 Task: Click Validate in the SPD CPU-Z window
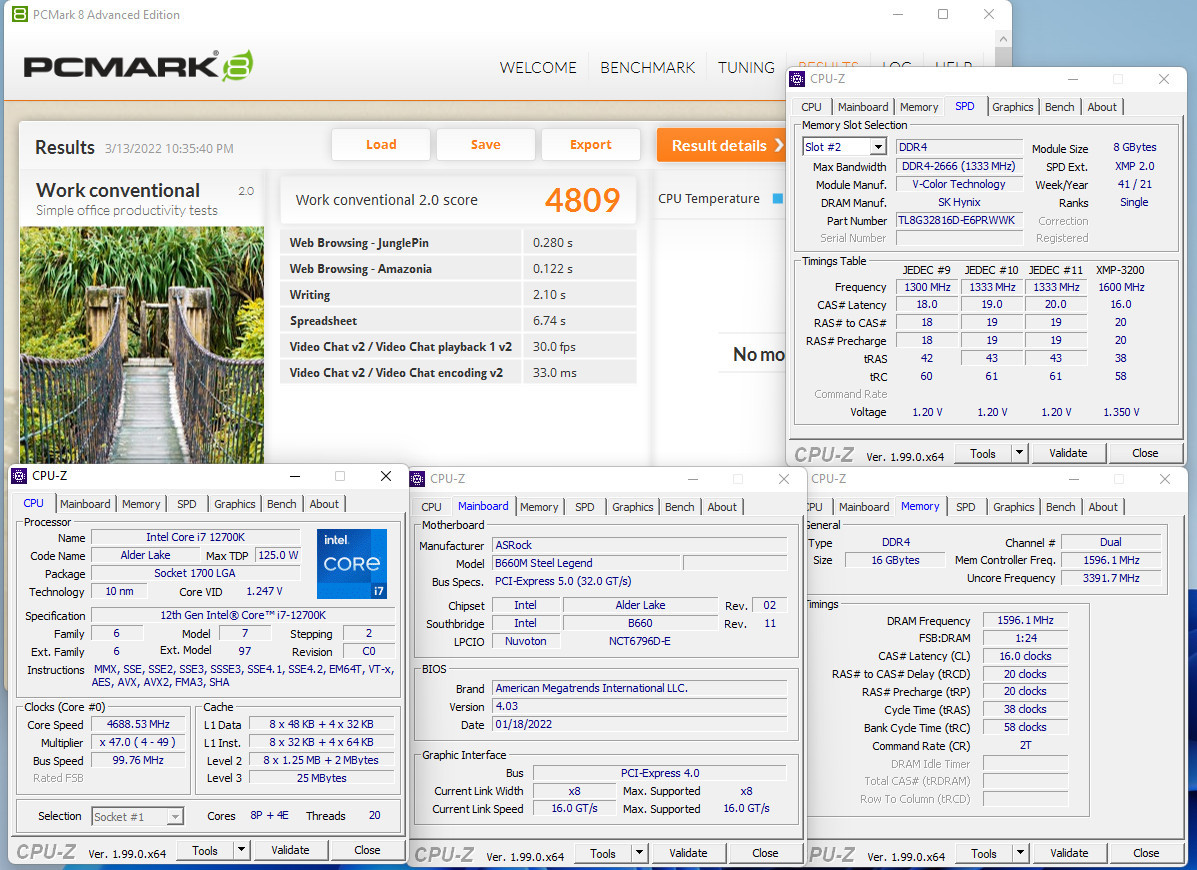[x=1067, y=453]
